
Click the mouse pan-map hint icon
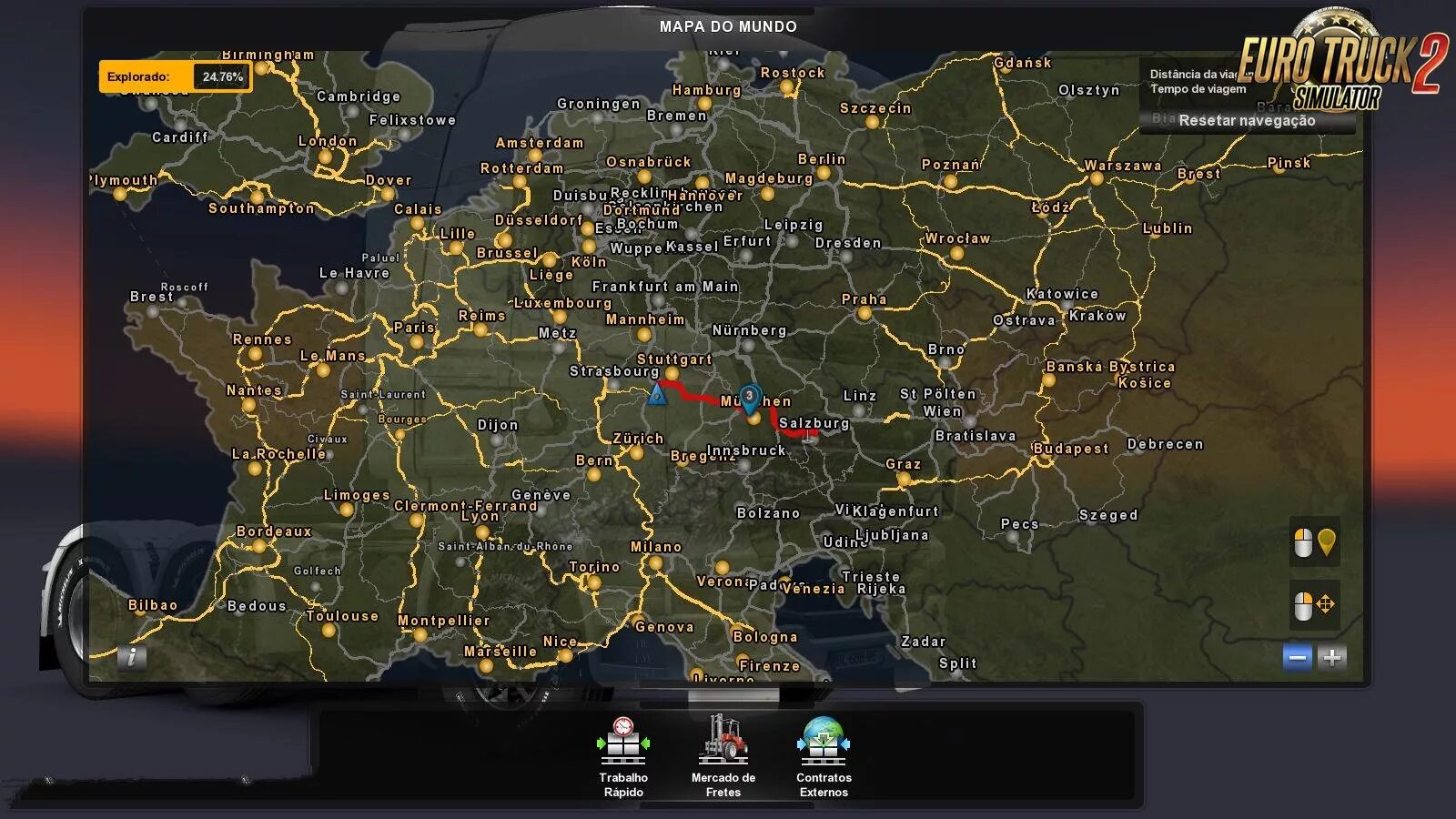(1315, 605)
